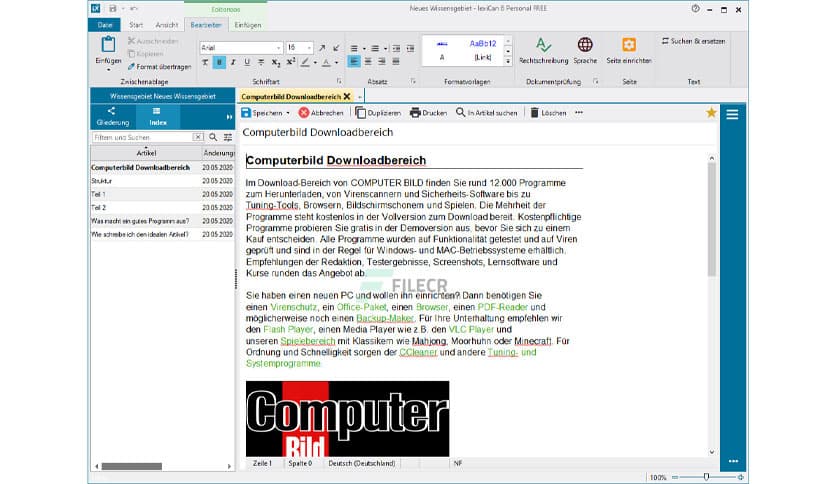Toggle italic formatting

(233, 62)
